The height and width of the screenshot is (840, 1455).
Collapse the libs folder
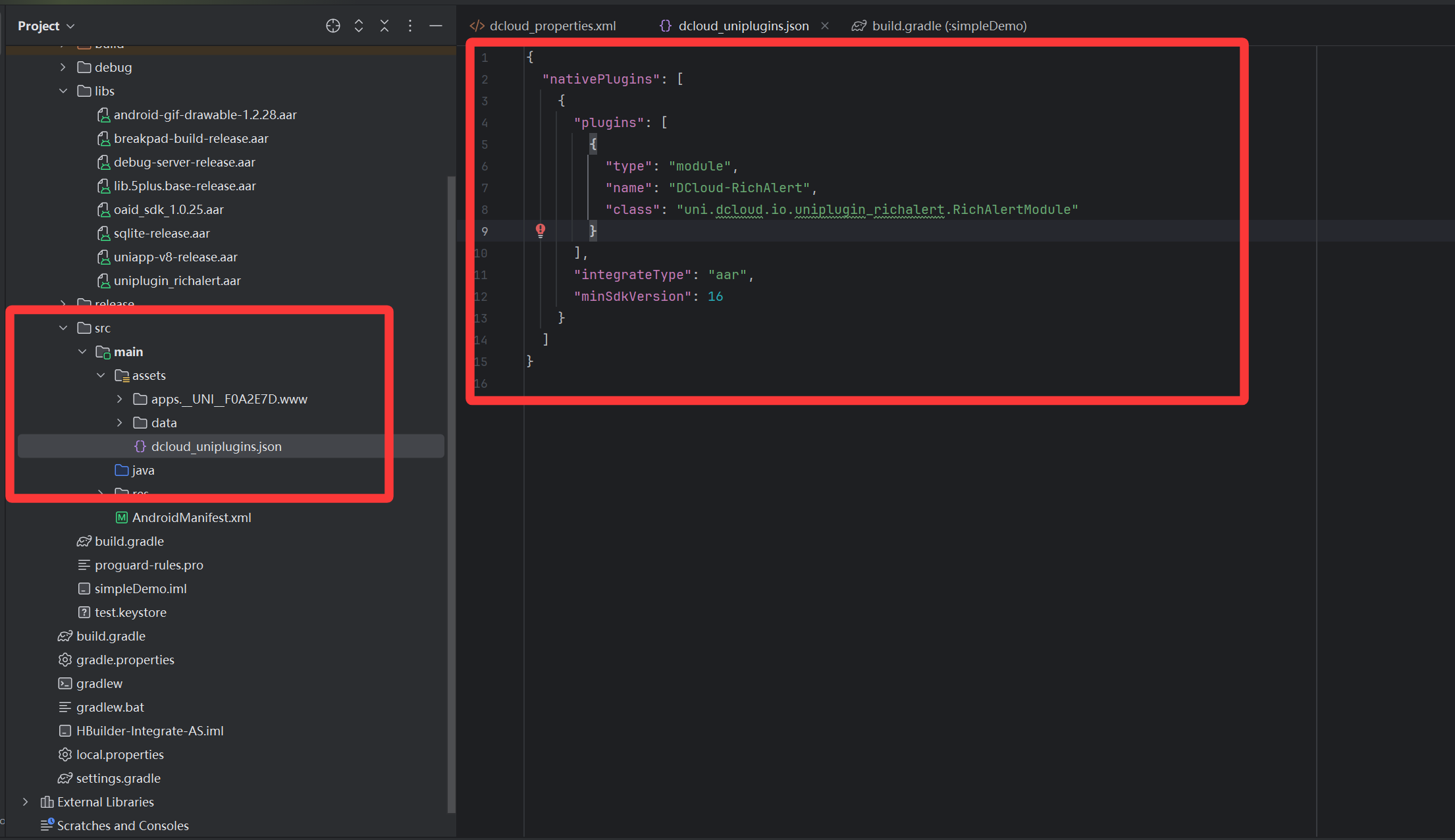(x=63, y=91)
